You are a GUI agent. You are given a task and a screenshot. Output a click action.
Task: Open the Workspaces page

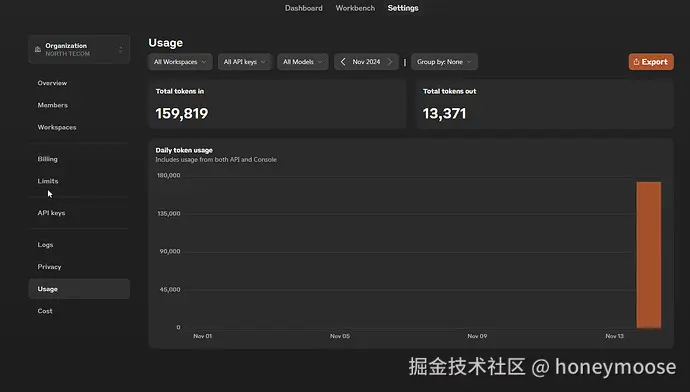pos(57,127)
